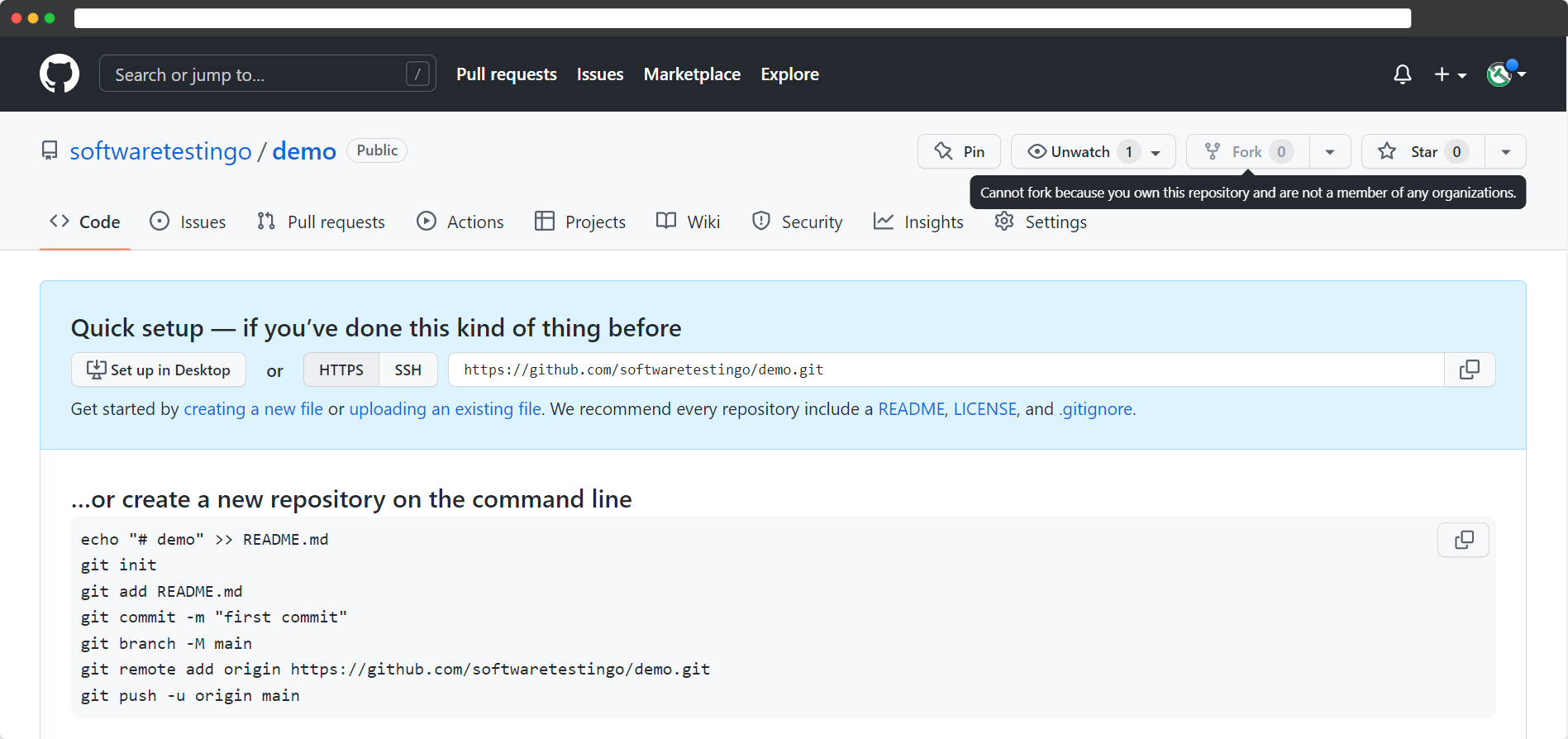Open the plus create-new menu
The image size is (1568, 739).
click(x=1450, y=74)
